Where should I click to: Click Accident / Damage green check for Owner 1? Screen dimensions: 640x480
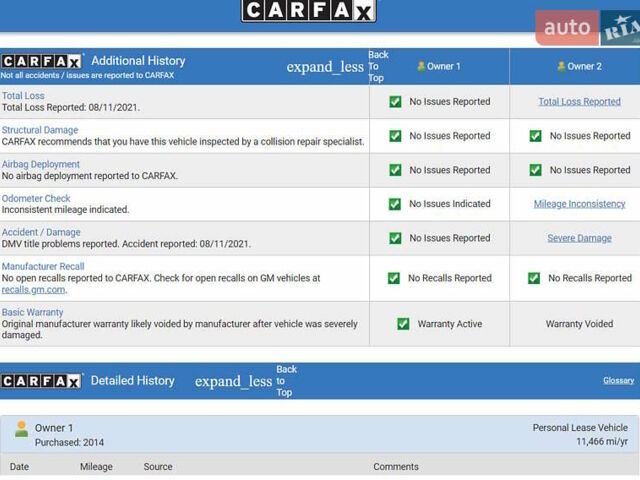click(395, 238)
